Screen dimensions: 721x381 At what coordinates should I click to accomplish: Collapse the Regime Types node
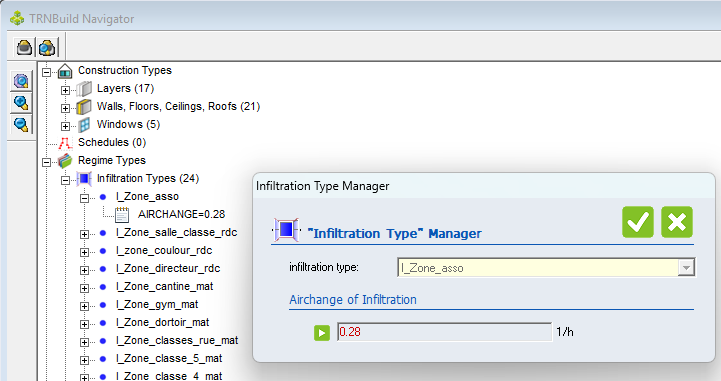point(46,162)
